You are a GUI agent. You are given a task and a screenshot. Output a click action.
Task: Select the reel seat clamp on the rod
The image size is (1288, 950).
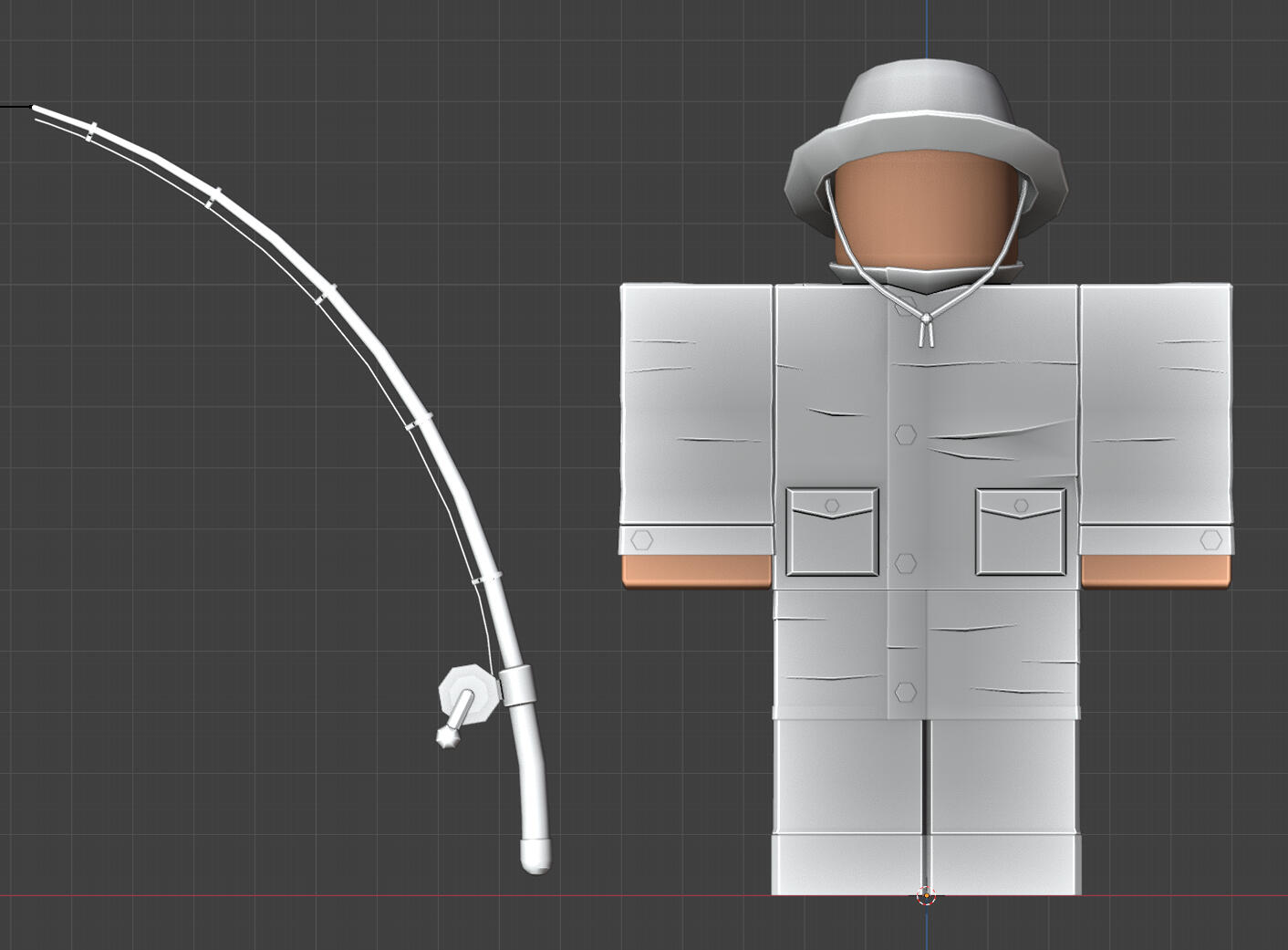point(516,685)
